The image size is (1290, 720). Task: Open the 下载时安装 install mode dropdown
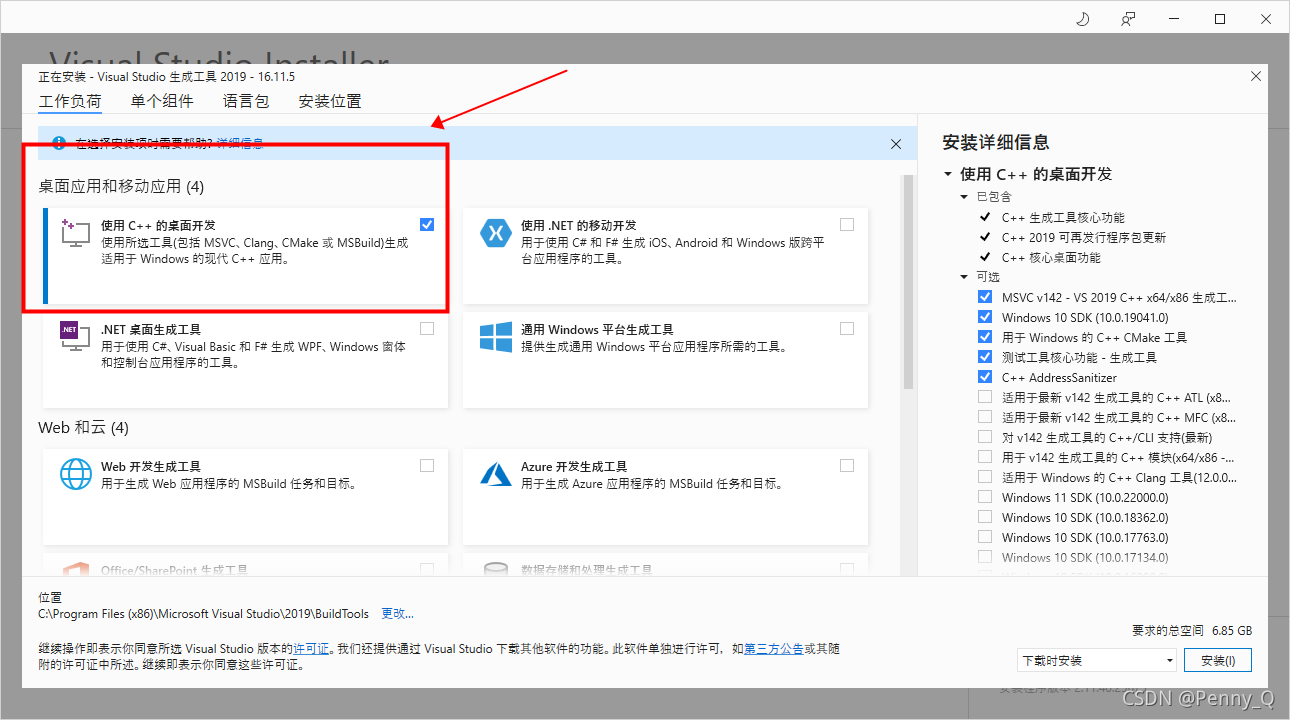coord(1097,660)
